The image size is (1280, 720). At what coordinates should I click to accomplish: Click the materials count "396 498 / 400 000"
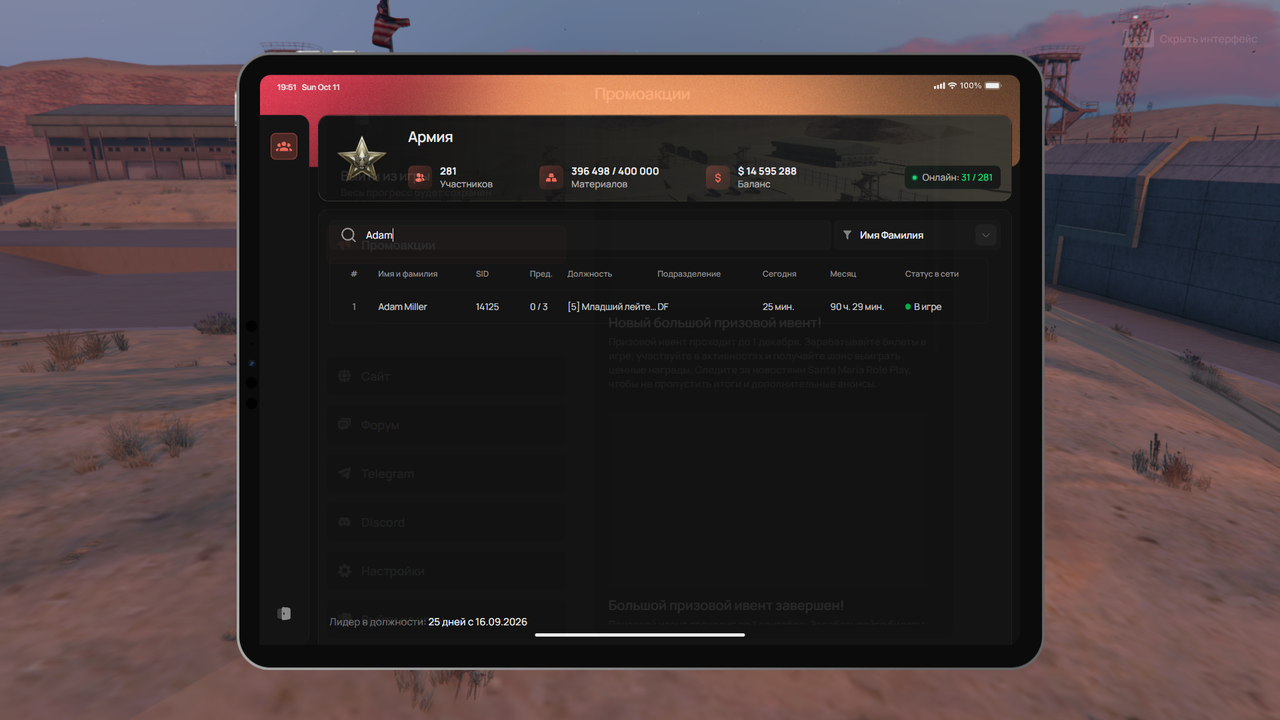pos(615,171)
